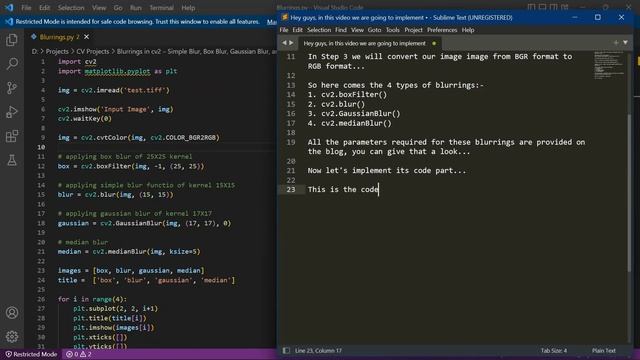The height and width of the screenshot is (360, 640).
Task: Open the Help menu in VS Code
Action: pyautogui.click(x=188, y=8)
